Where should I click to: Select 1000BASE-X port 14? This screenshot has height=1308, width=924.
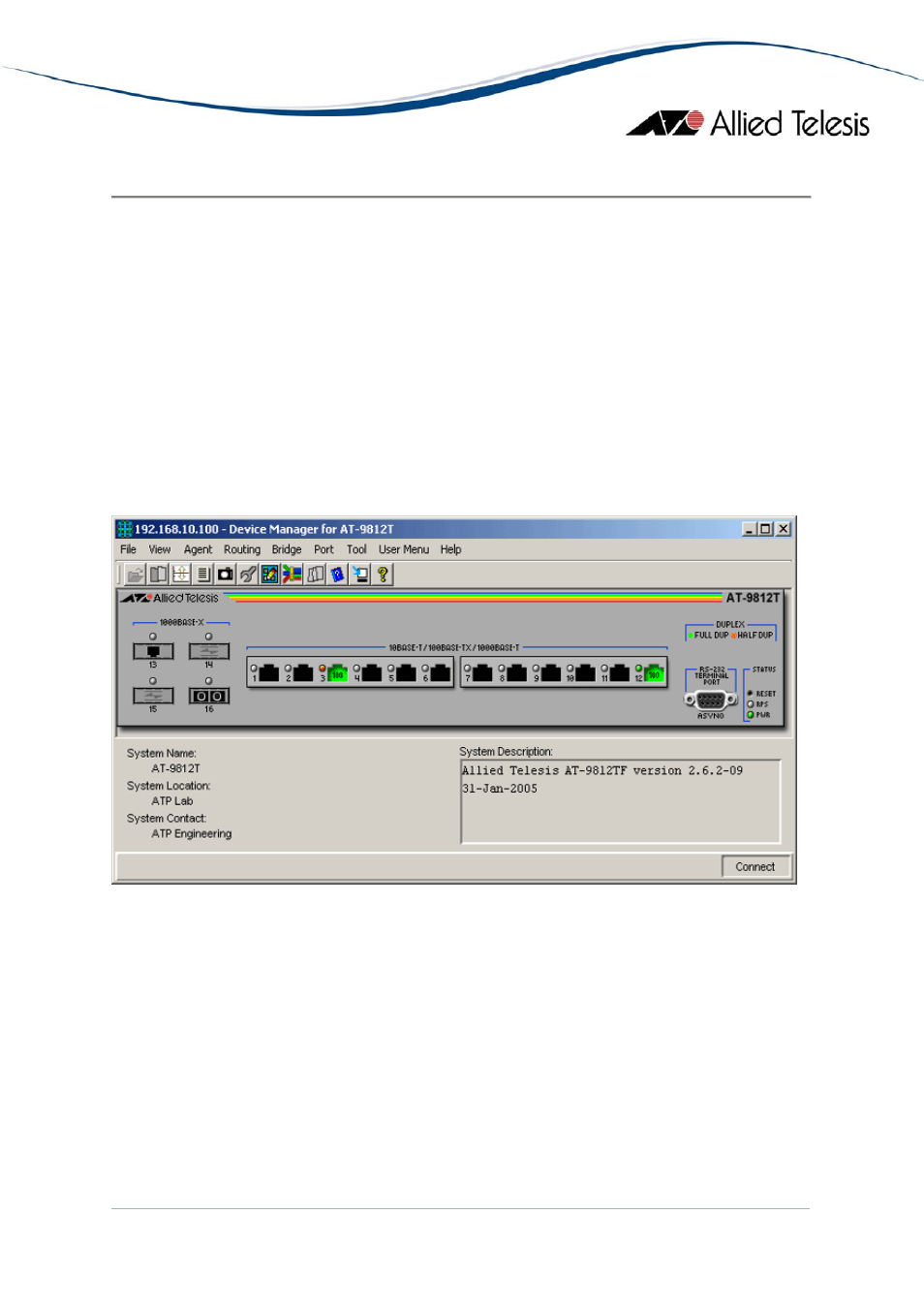[209, 651]
